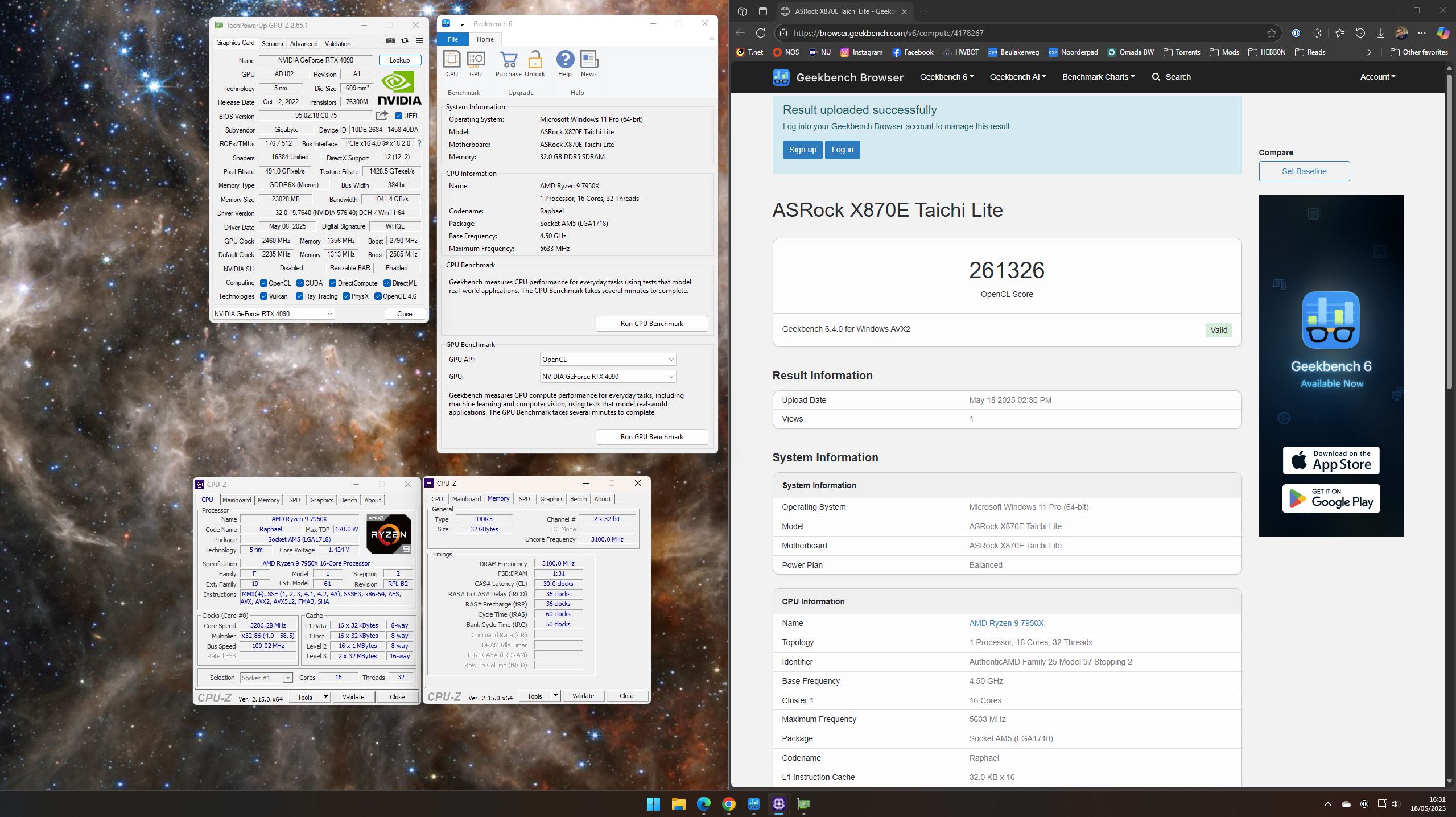Image resolution: width=1456 pixels, height=817 pixels.
Task: Switch to Validation tab in GPU-Z
Action: click(337, 44)
